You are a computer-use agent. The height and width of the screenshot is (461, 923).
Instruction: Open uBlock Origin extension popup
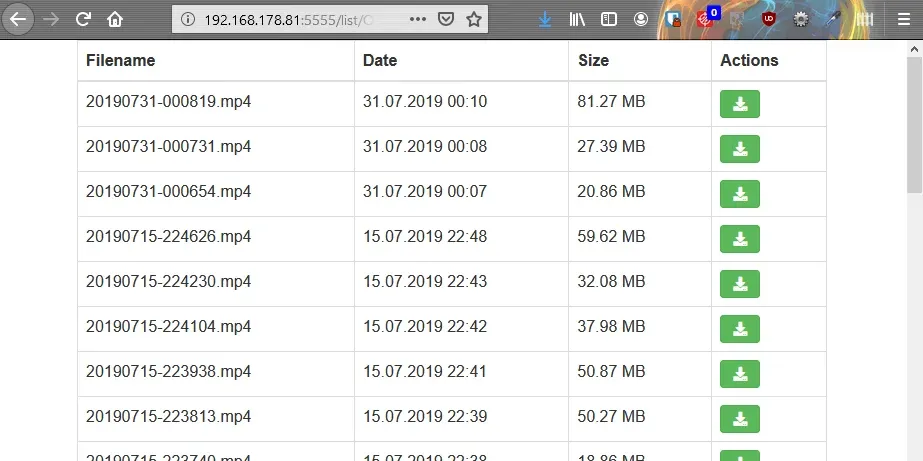768,19
